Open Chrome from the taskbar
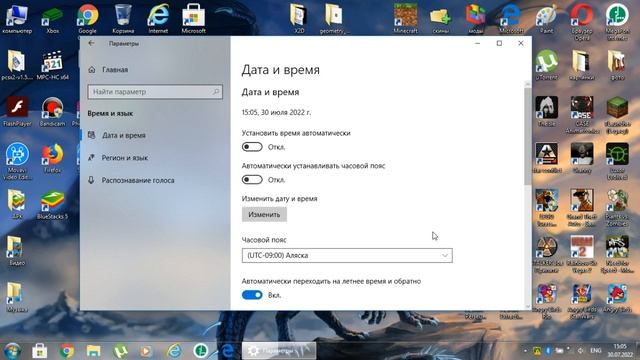The image size is (640, 360). [67, 351]
